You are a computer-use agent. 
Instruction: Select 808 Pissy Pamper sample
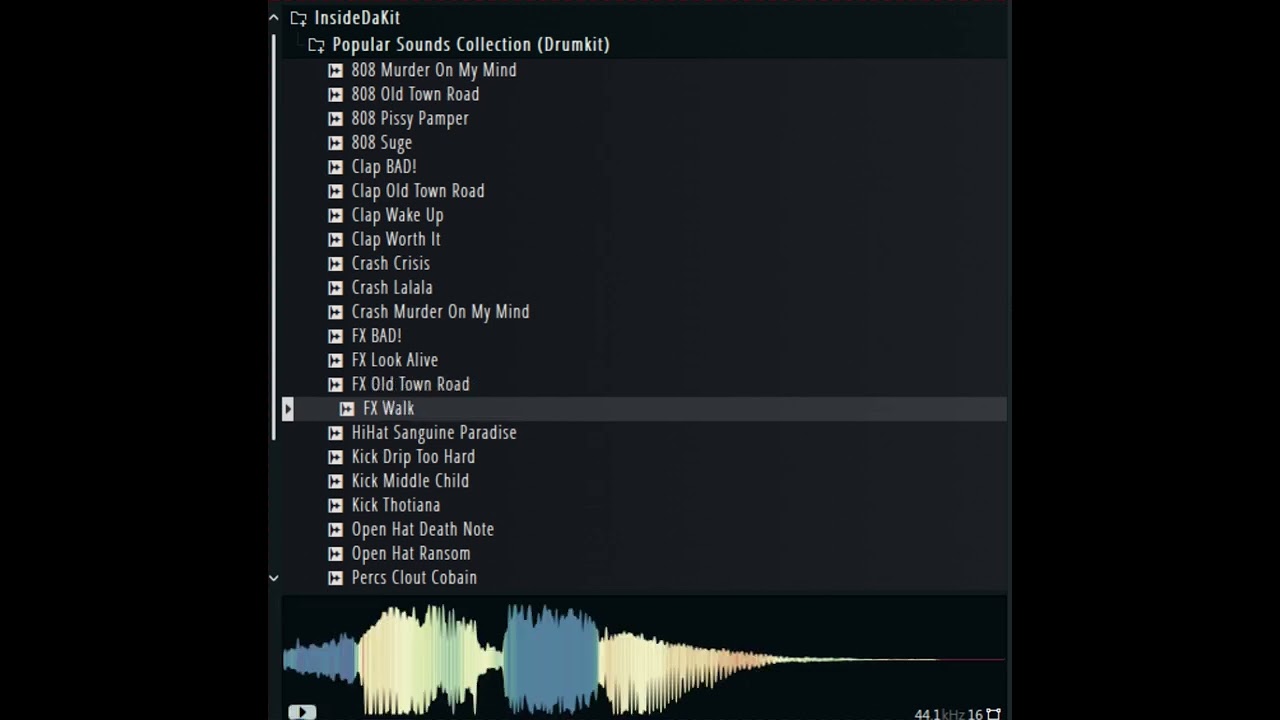tap(410, 118)
